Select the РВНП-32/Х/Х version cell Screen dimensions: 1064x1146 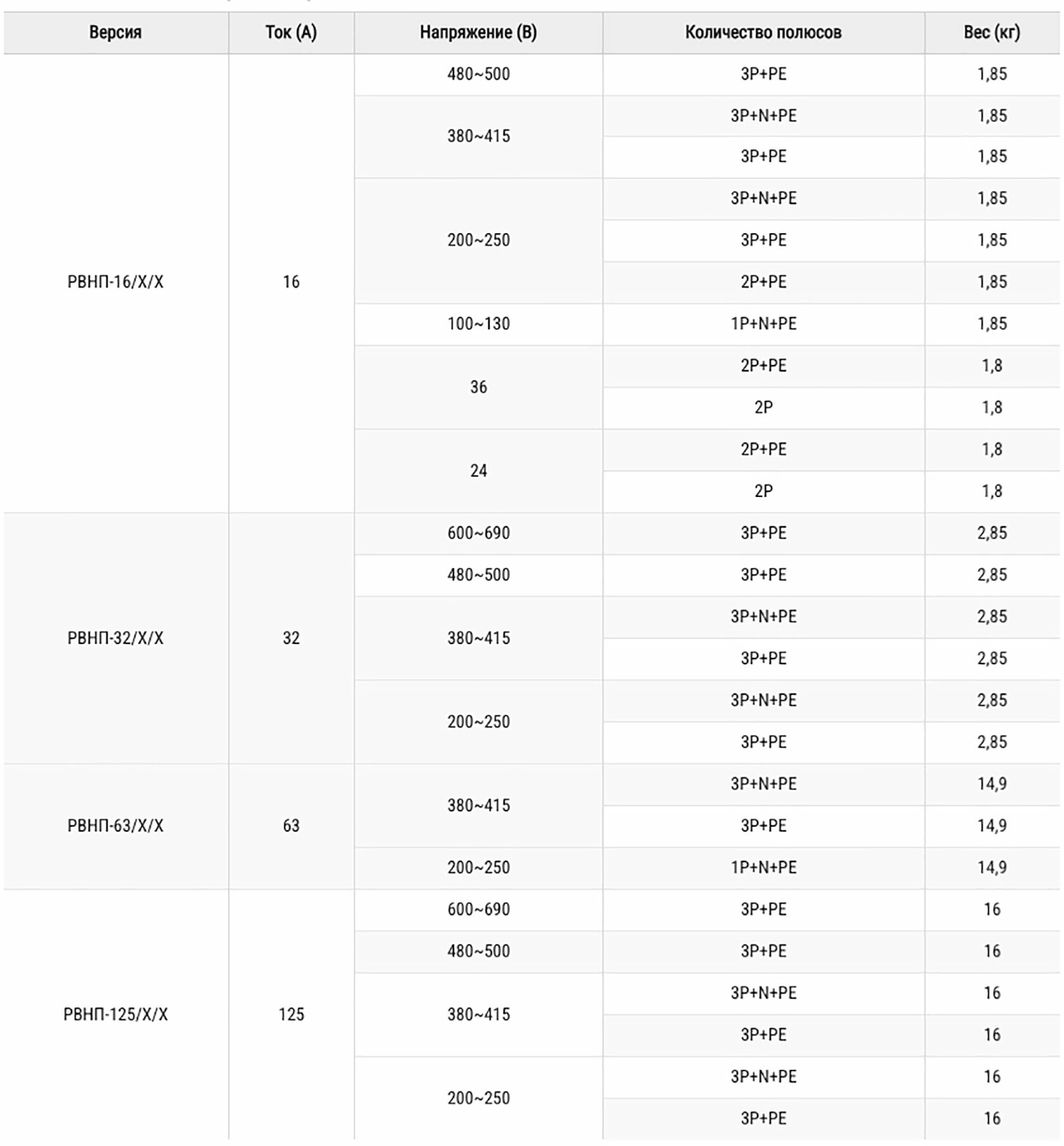point(115,638)
